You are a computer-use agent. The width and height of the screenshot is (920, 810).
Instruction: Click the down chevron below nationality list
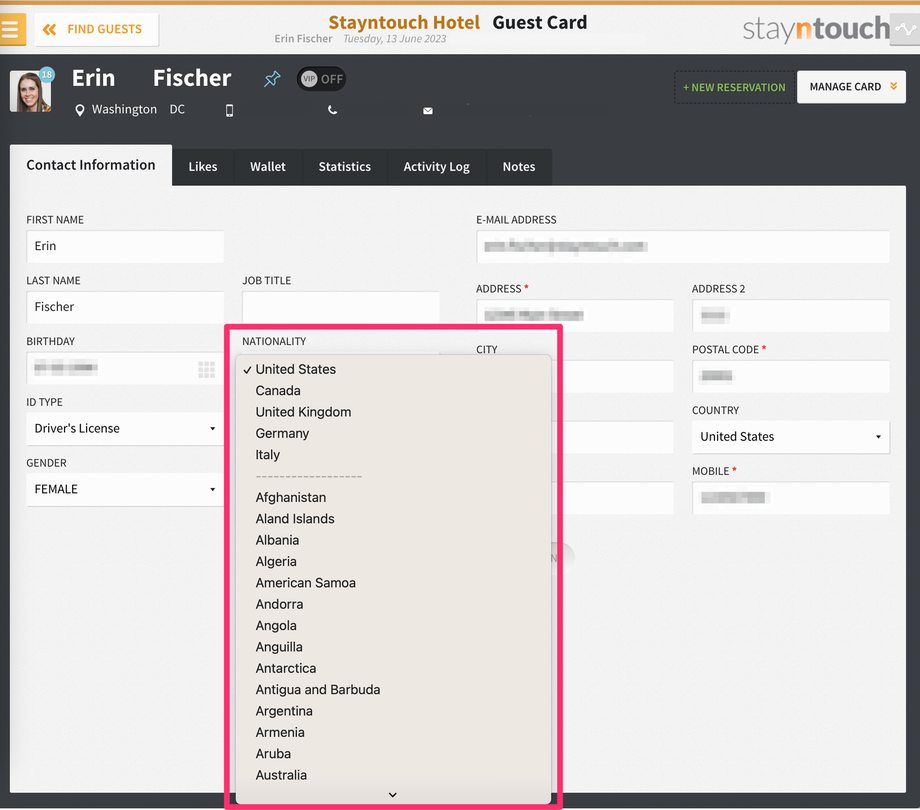tap(393, 795)
